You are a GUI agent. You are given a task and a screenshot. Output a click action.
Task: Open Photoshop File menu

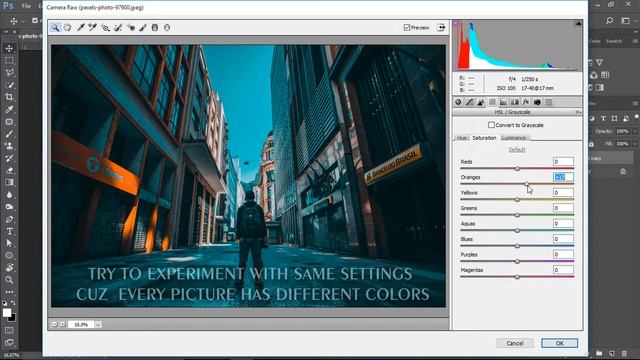[26, 6]
